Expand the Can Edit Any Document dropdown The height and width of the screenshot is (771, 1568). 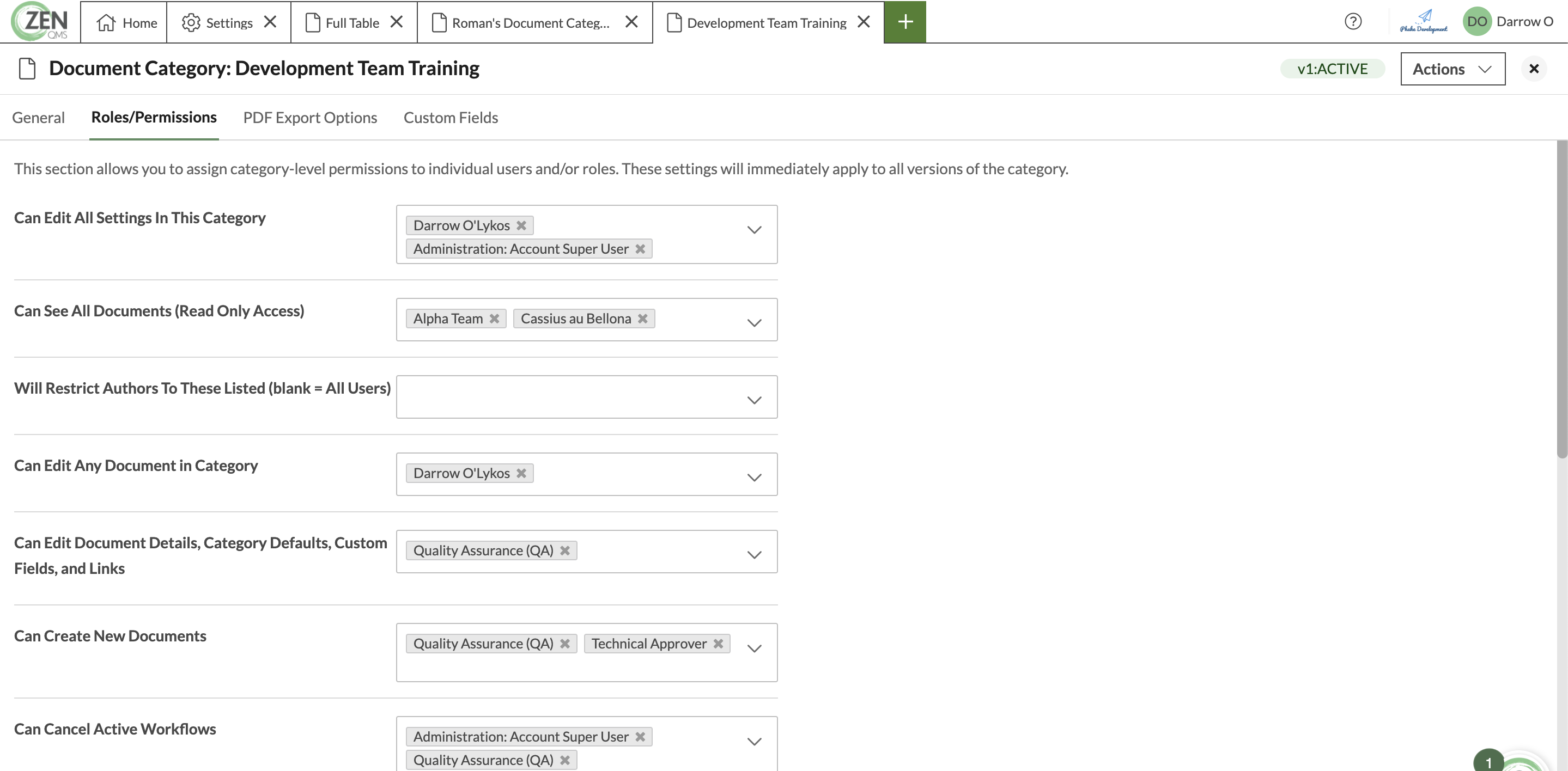[x=754, y=478]
